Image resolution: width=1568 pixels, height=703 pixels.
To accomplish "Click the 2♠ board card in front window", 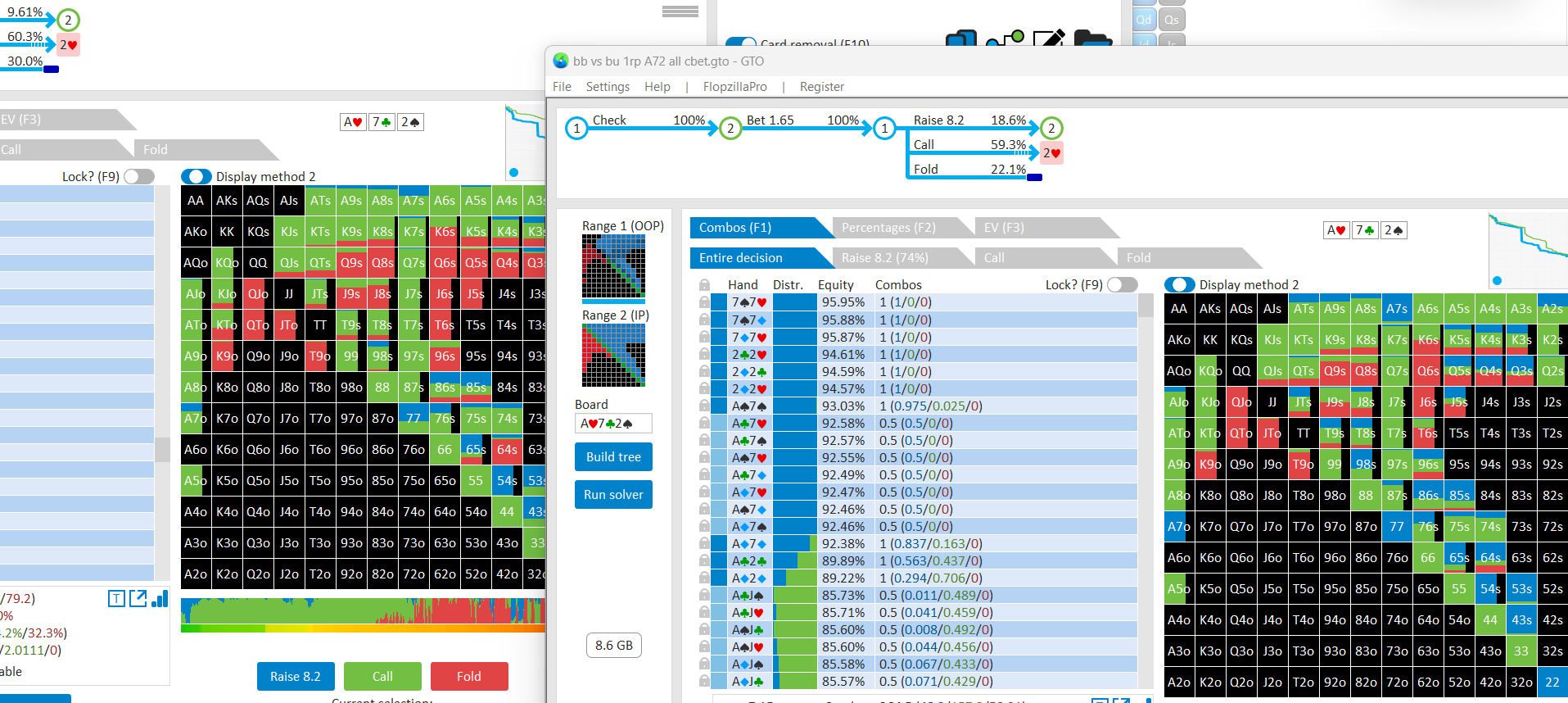I will (1393, 230).
